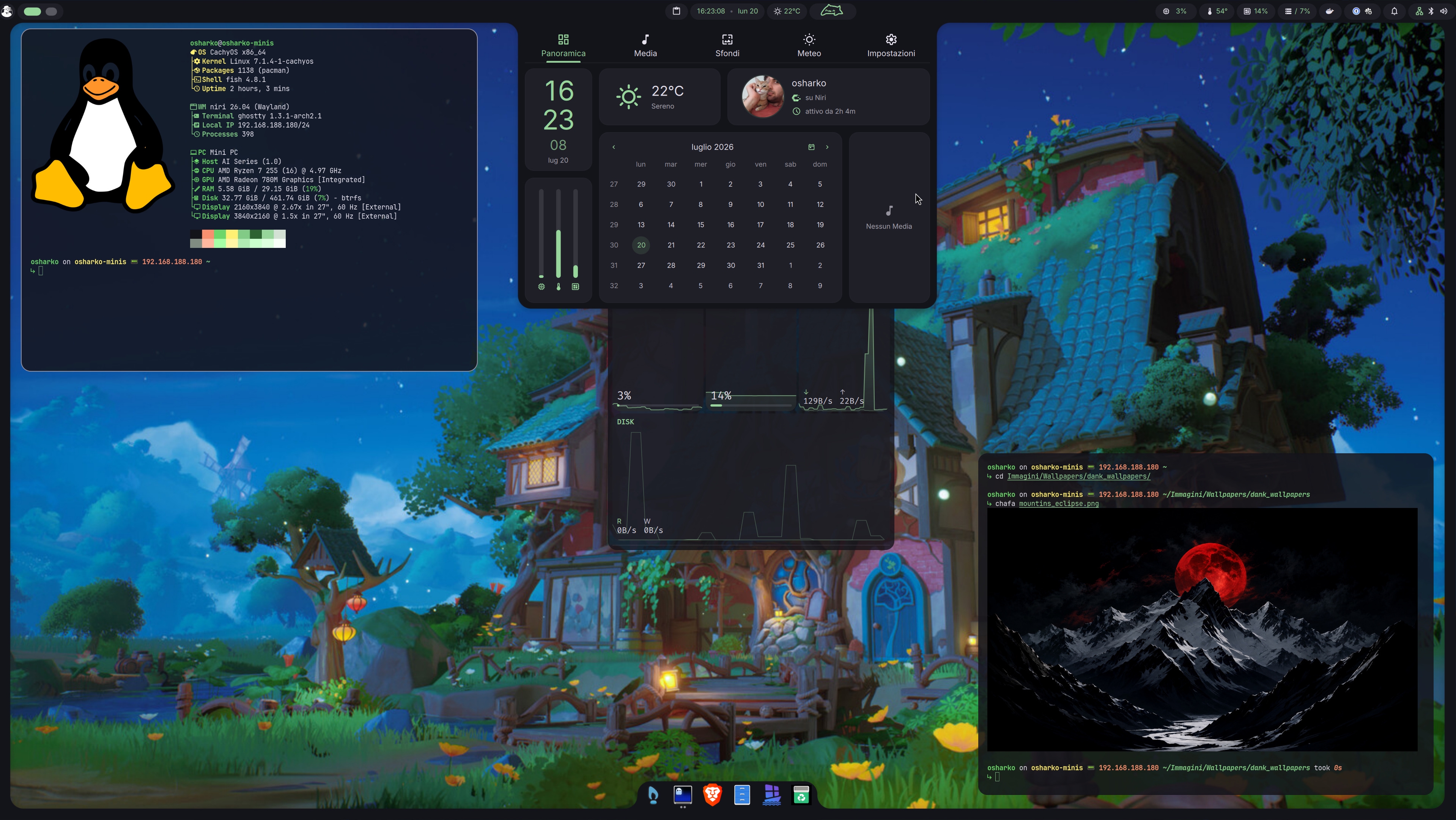Click the color palette swatches in the fastfetch terminal

(238, 239)
